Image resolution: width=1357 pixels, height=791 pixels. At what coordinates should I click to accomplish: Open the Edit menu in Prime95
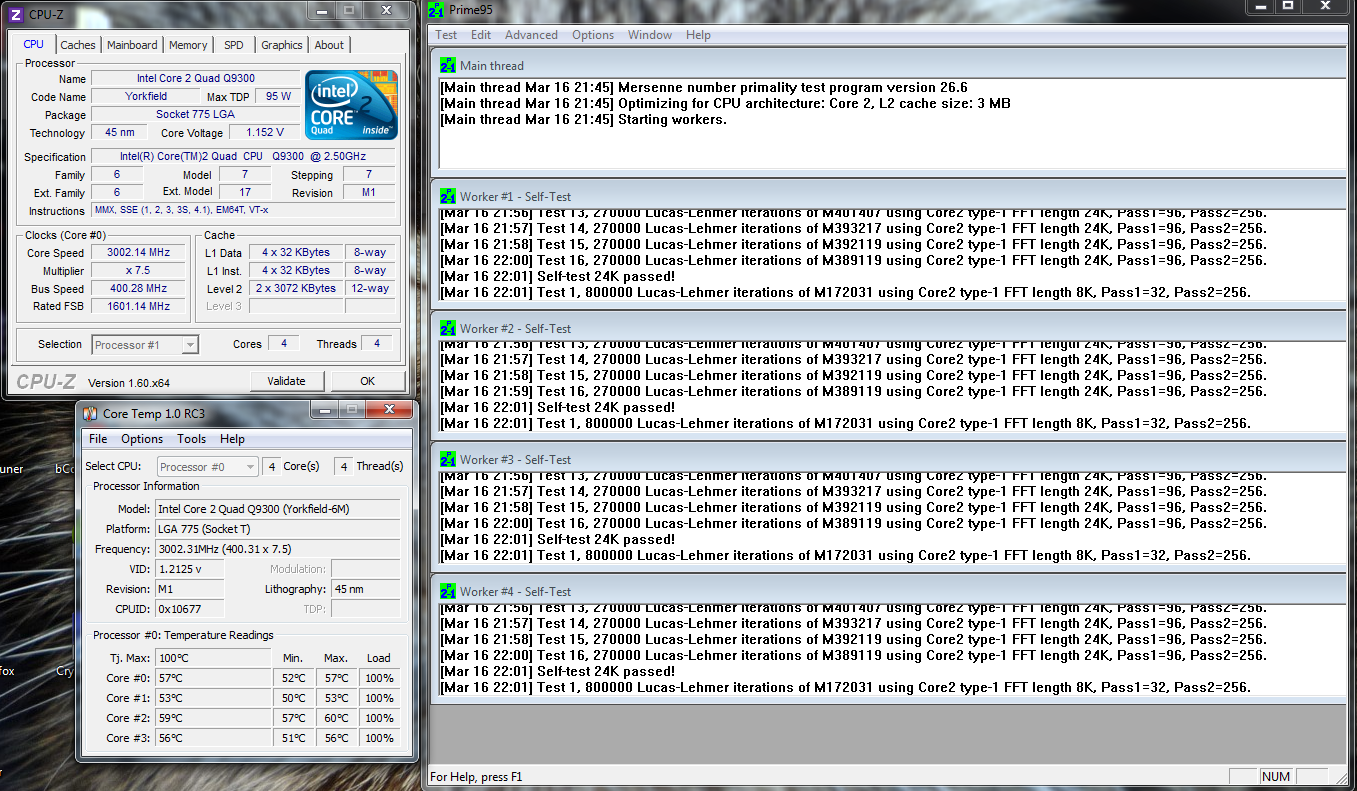coord(481,35)
